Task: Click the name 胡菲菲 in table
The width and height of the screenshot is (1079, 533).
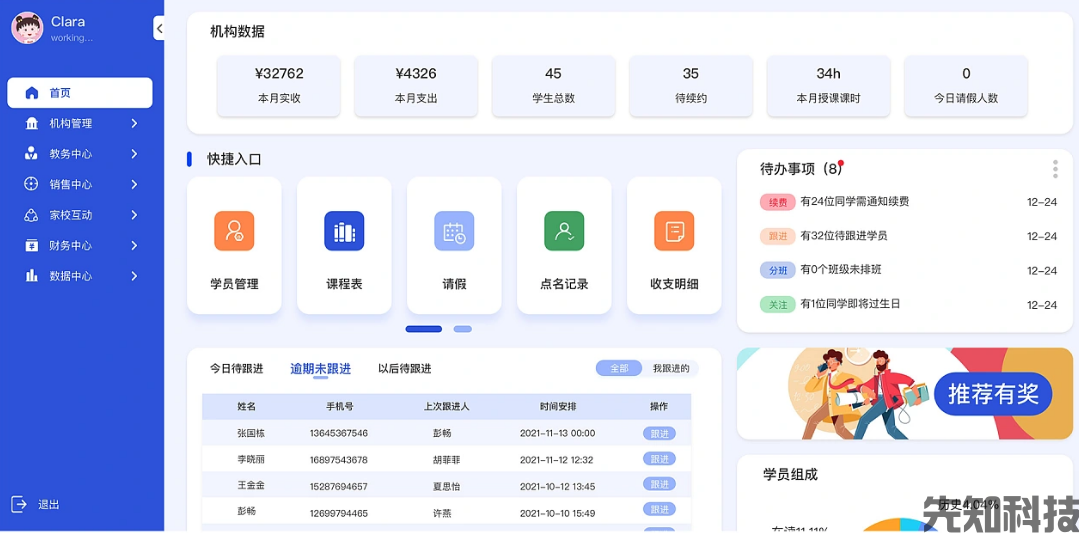Action: pos(447,459)
